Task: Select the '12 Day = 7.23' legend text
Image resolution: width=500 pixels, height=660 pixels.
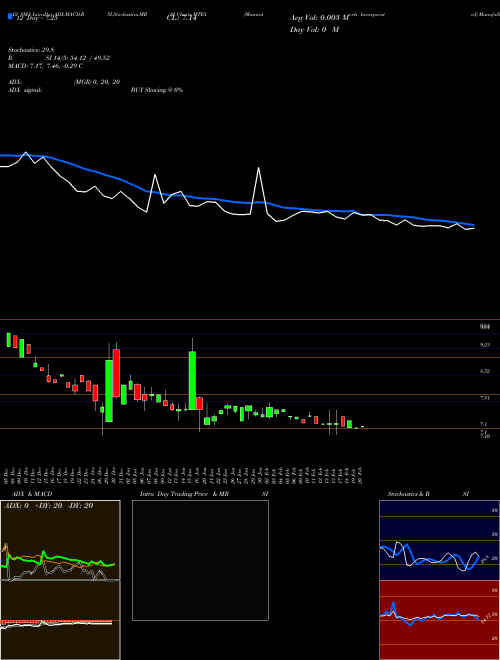Action: pos(36,19)
